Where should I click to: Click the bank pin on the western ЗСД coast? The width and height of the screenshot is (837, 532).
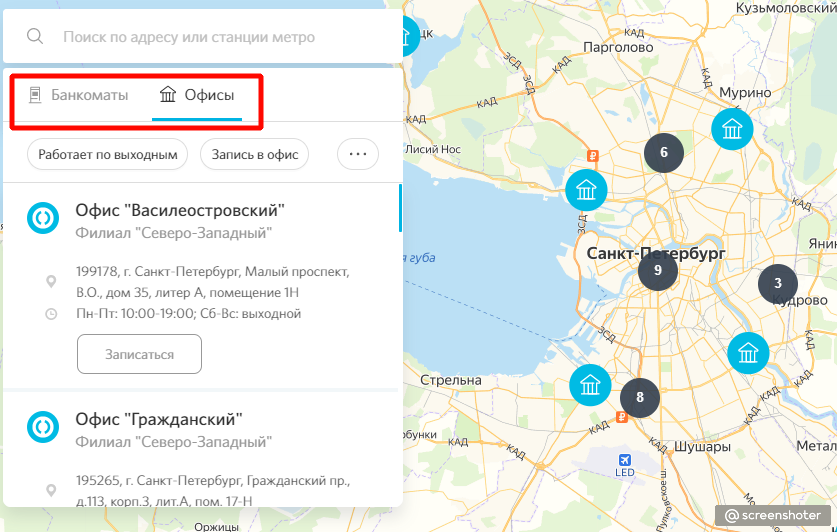[586, 189]
